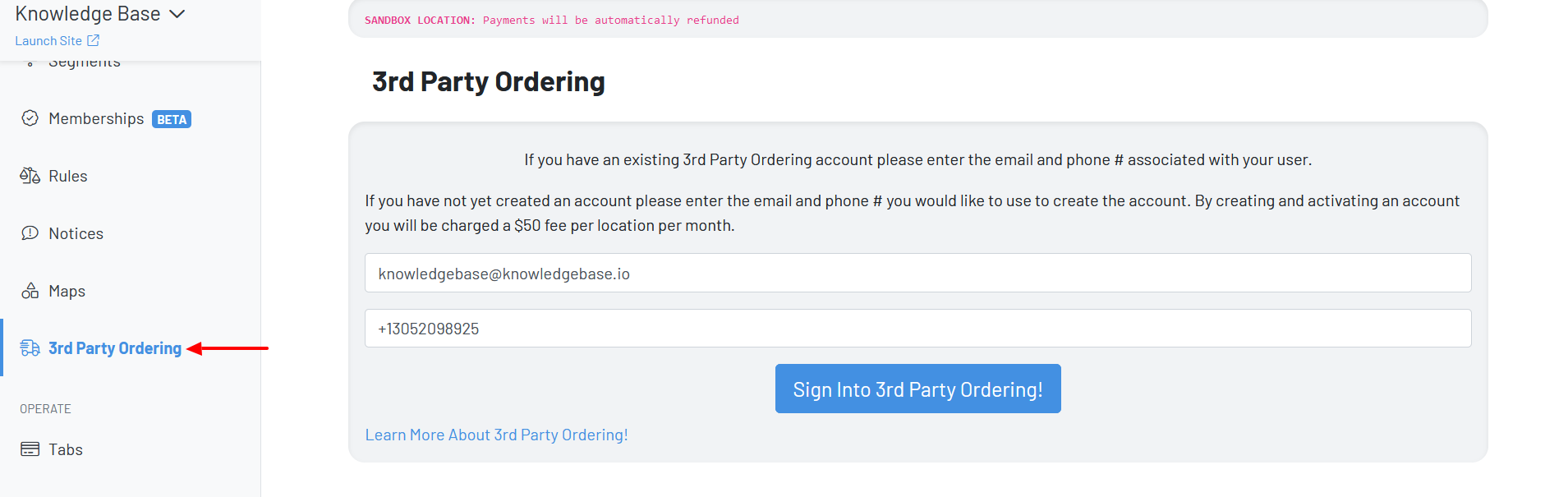Viewport: 1568px width, 497px height.
Task: Select the email input field
Action: pyautogui.click(x=917, y=272)
